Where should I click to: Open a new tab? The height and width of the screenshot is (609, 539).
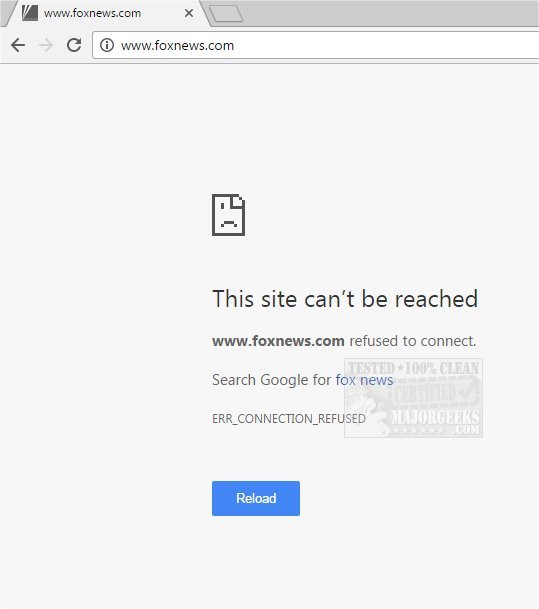coord(226,14)
